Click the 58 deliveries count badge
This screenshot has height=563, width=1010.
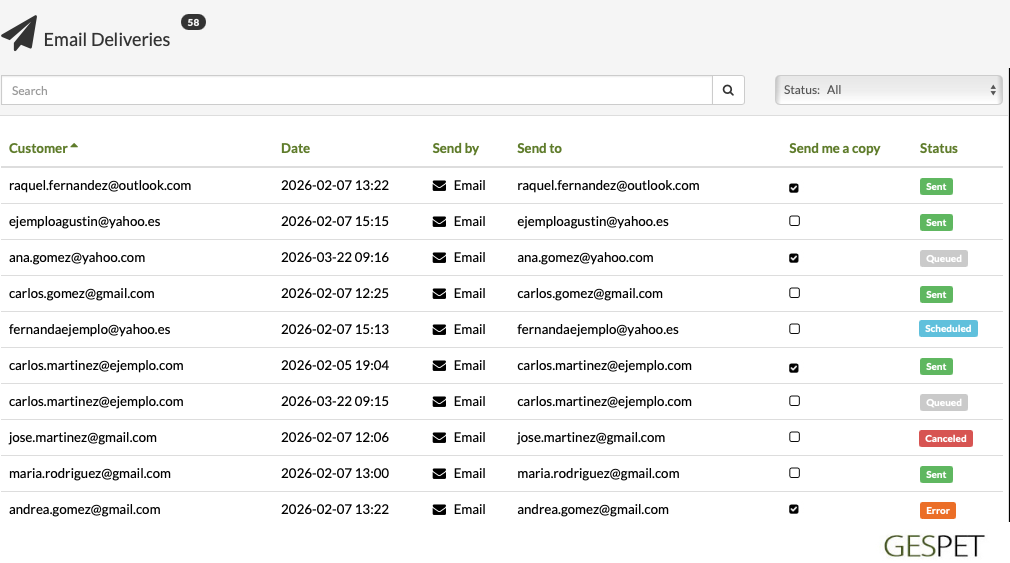[193, 22]
